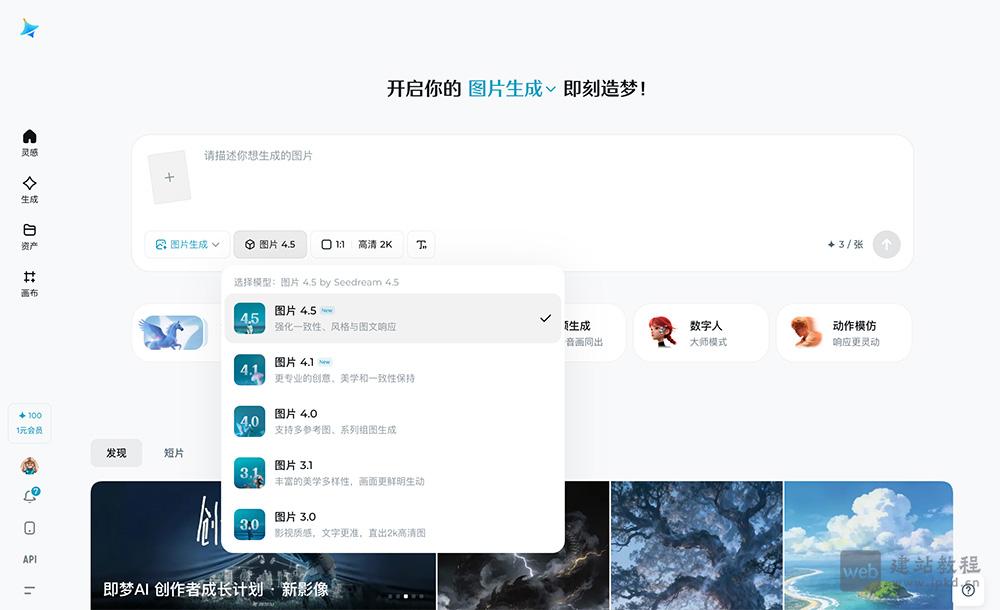Screen dimensions: 1000x610
Task: Open the 图片生成 mode dropdown in toolbar
Action: [187, 244]
